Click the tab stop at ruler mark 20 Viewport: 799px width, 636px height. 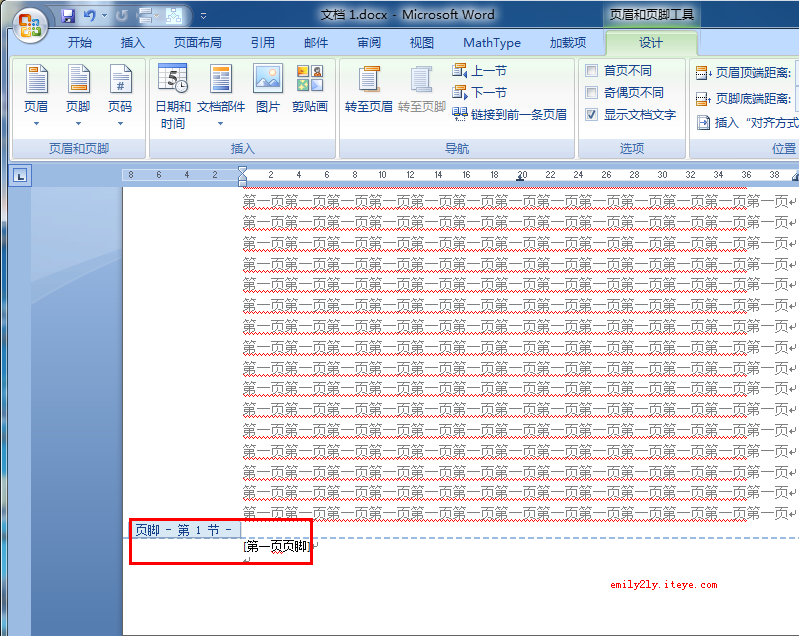click(x=520, y=179)
